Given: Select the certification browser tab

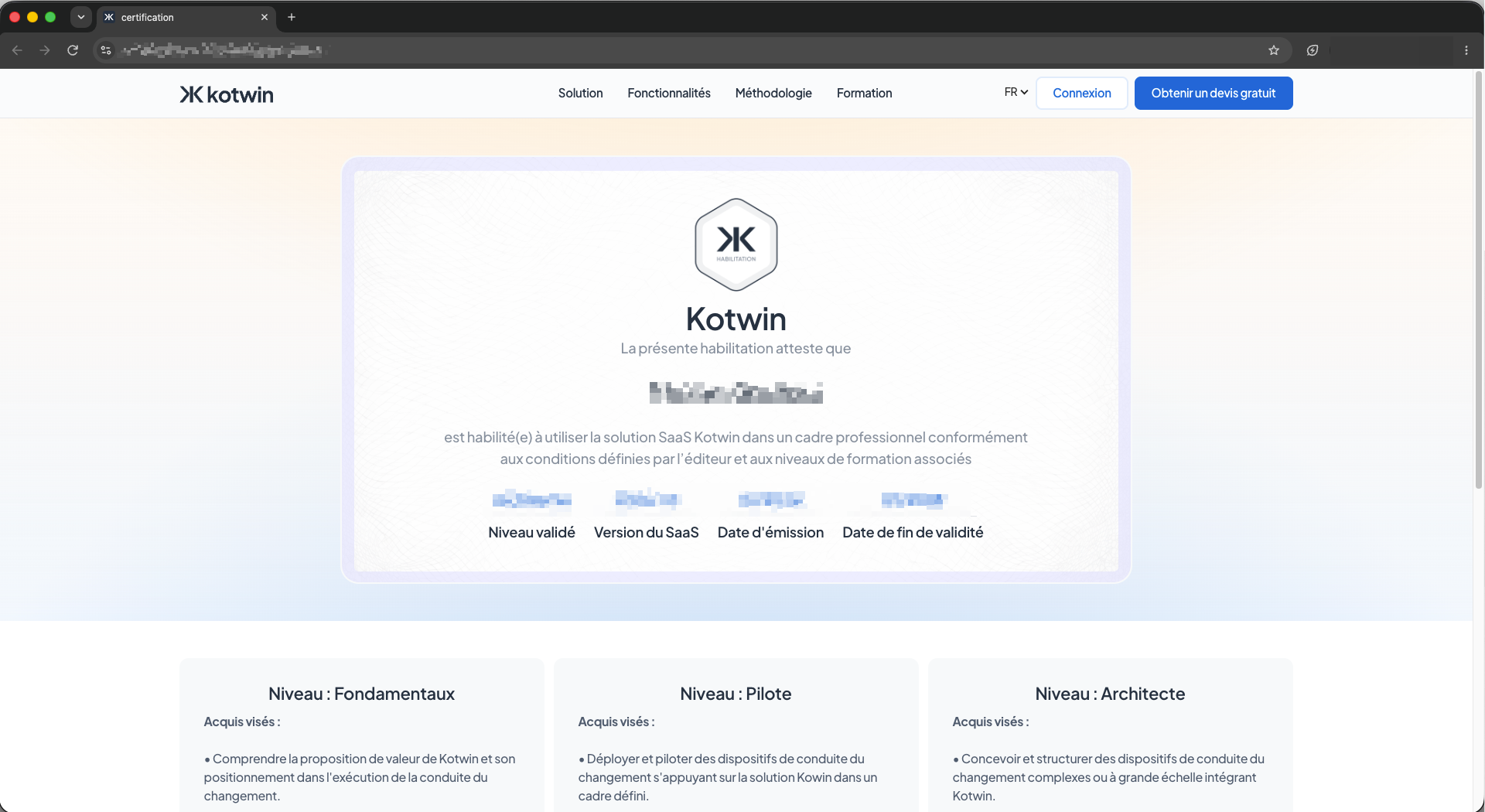Looking at the screenshot, I should click(186, 17).
